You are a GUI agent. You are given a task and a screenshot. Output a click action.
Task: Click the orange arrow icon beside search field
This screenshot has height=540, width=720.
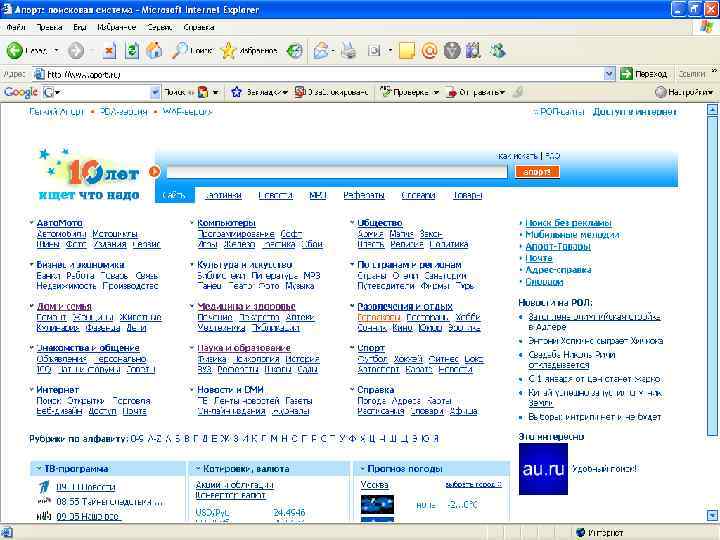(x=154, y=172)
